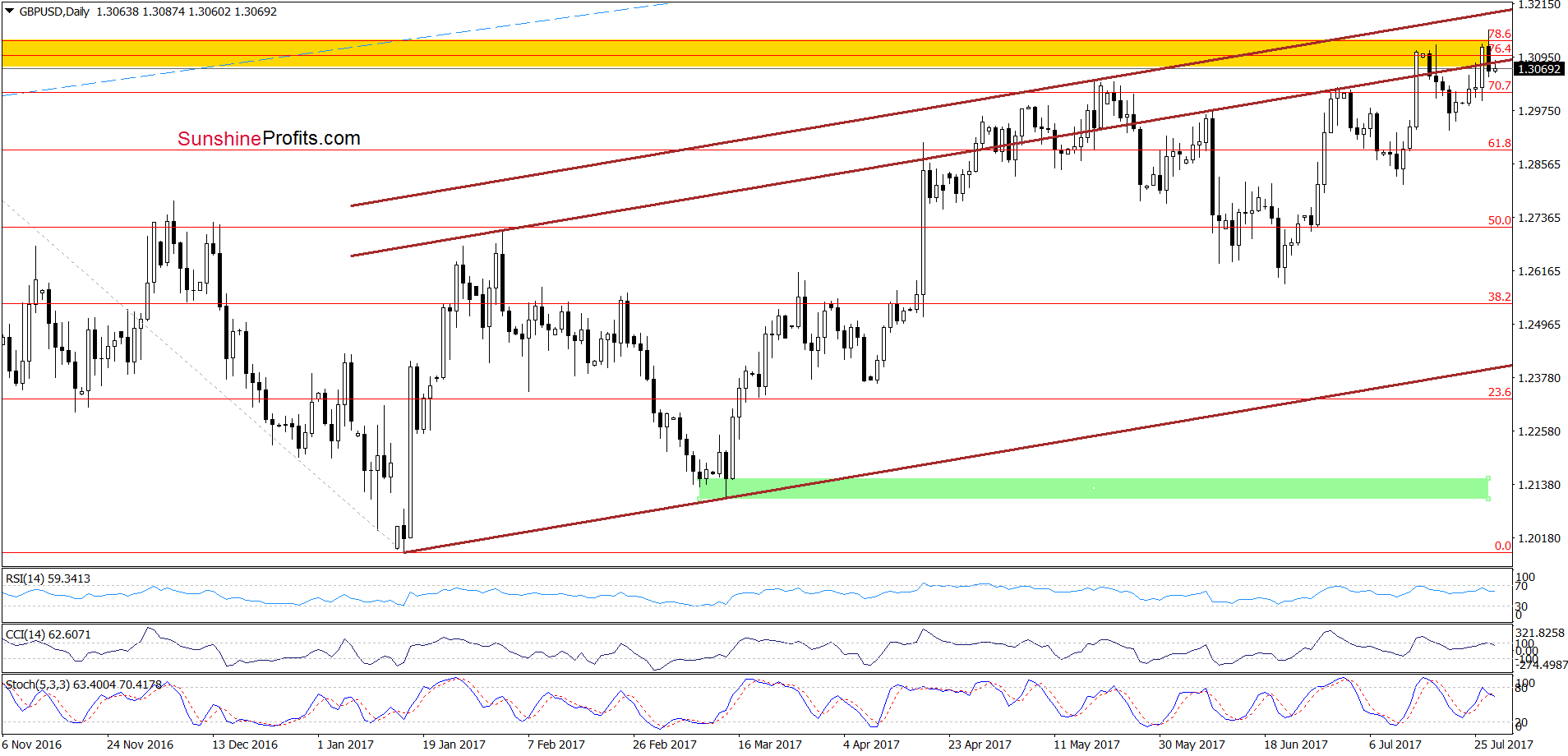
Task: Click the 1.32150 price axis value
Action: [1538, 5]
